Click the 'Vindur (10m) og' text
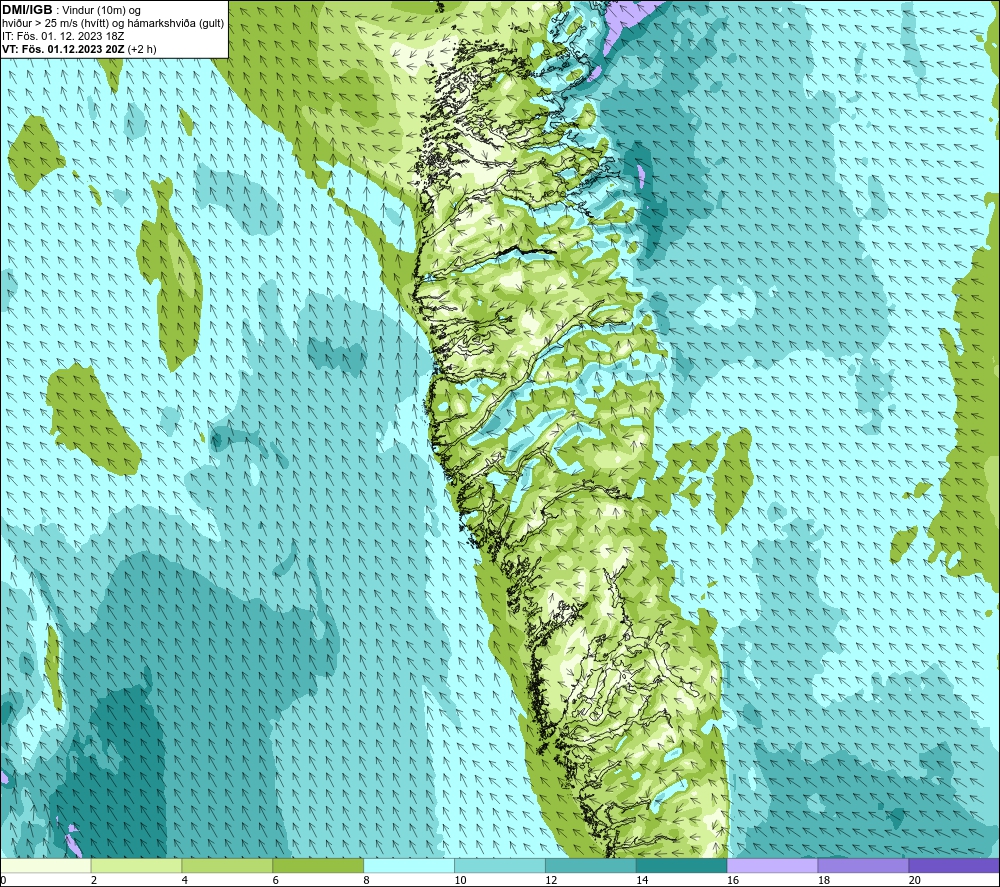 tap(103, 10)
